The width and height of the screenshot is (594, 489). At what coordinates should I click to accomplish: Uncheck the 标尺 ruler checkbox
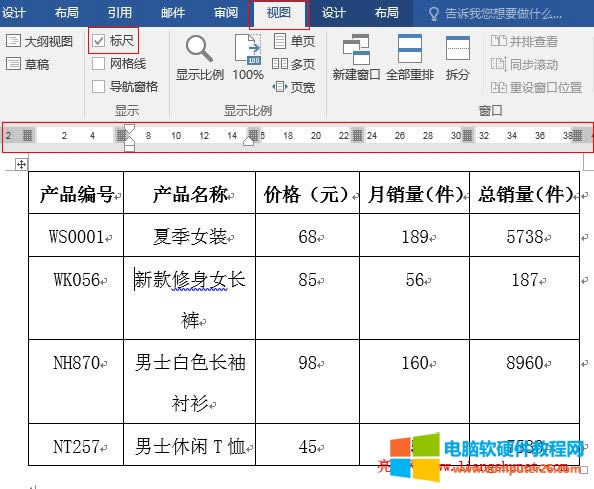coord(98,40)
